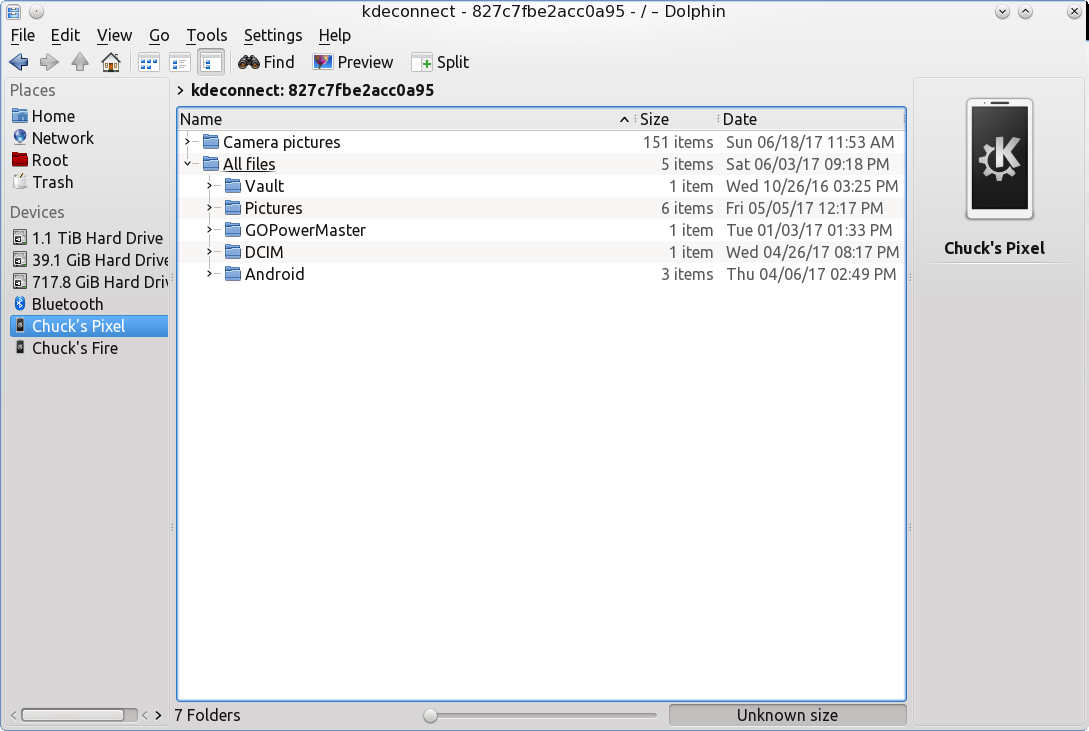The image size is (1089, 731).
Task: Open Trash in Places panel
Action: pos(42,183)
